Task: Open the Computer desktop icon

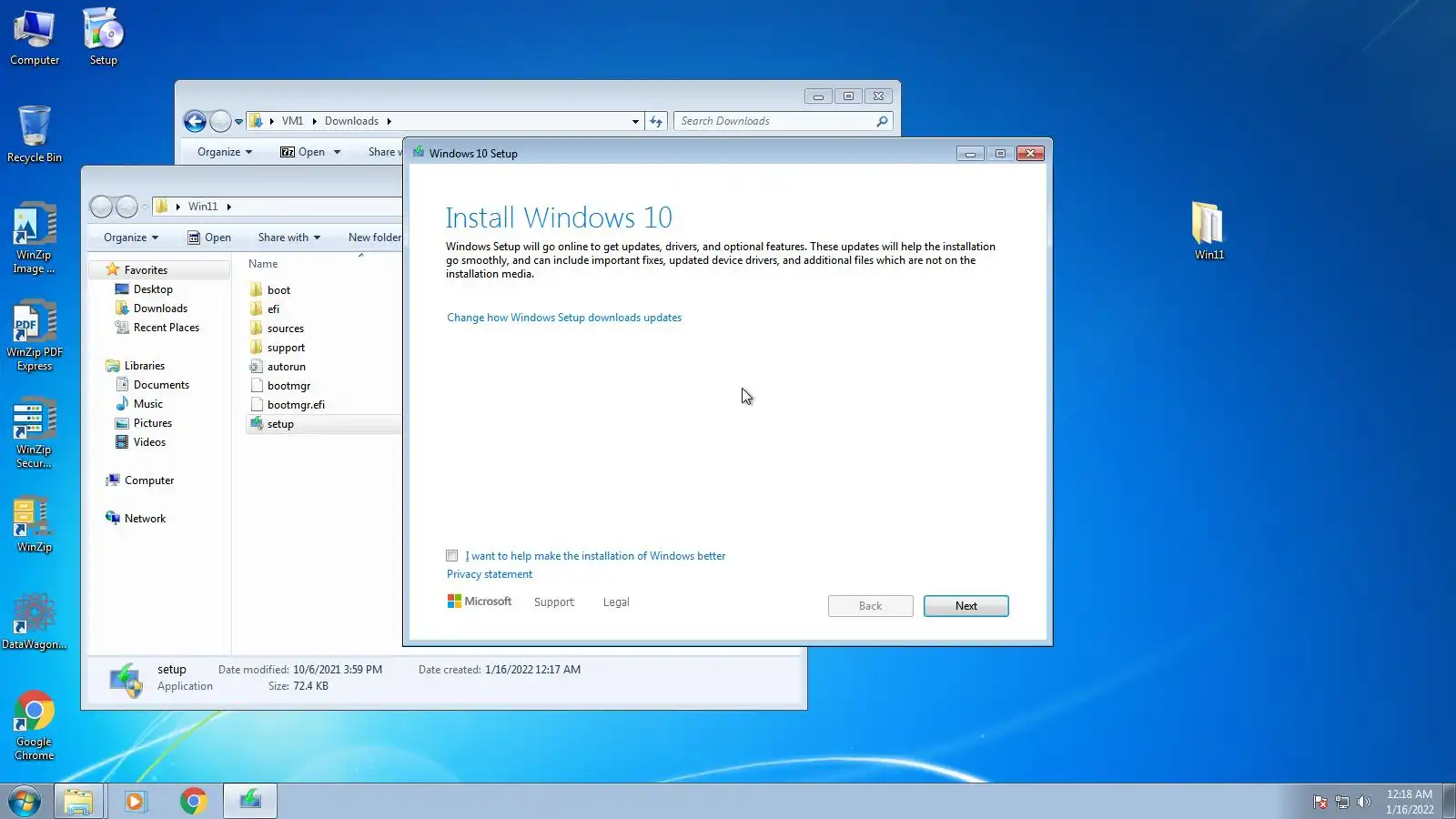Action: click(35, 37)
